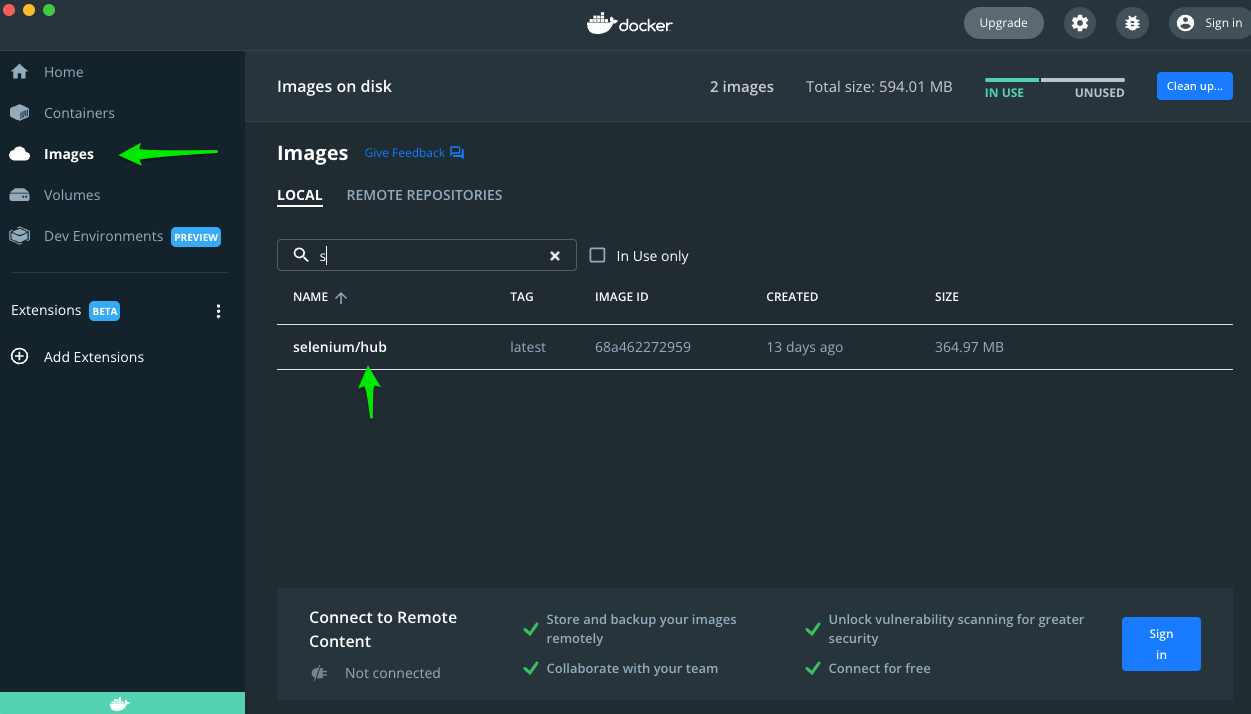Sort by the TAG column header
Viewport: 1251px width, 714px height.
tap(522, 297)
